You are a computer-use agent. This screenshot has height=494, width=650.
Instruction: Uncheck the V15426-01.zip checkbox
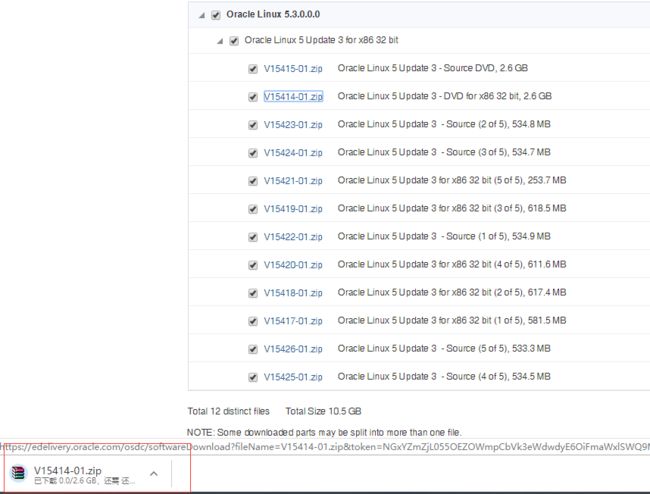pos(252,349)
